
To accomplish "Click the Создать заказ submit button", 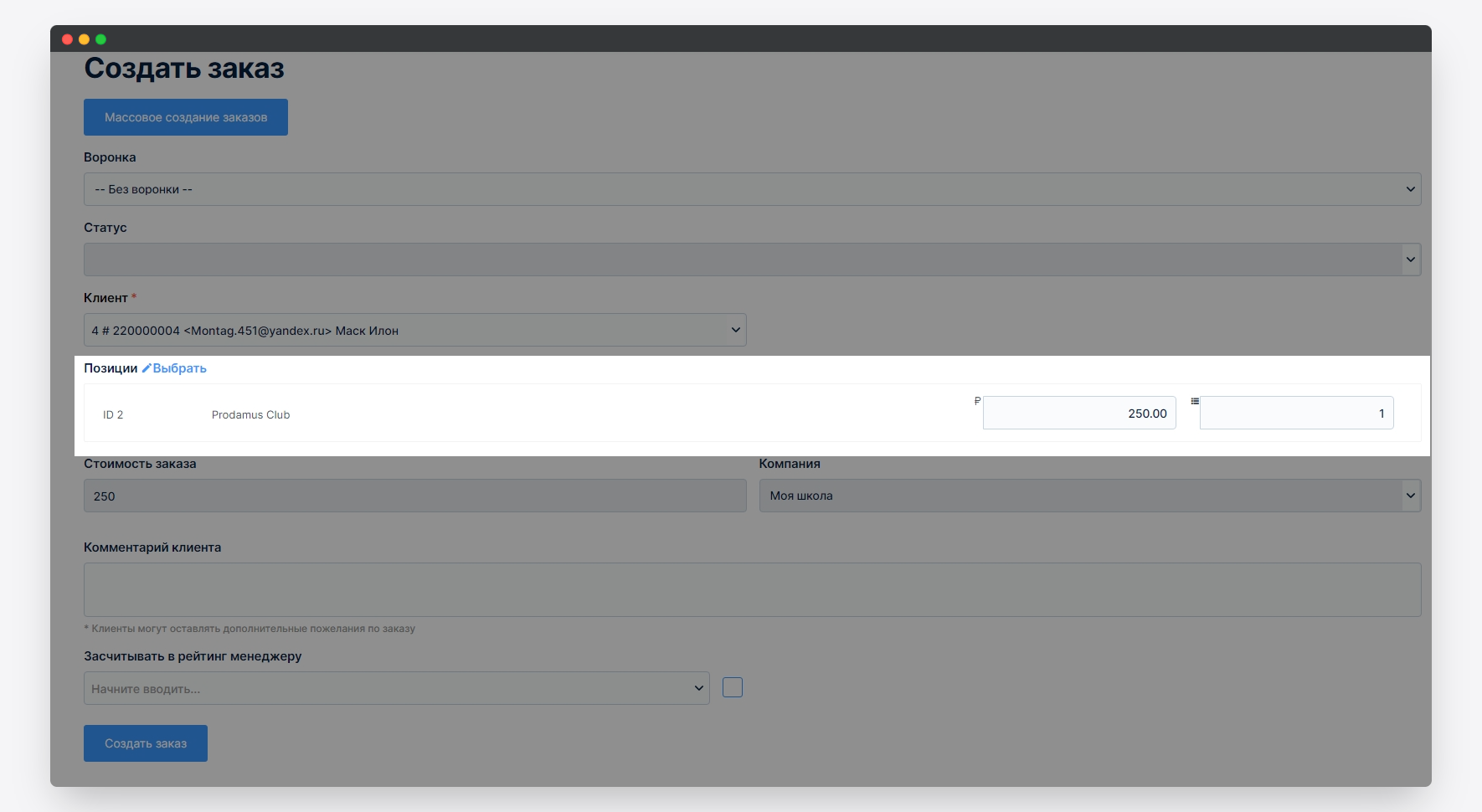I will [x=146, y=743].
